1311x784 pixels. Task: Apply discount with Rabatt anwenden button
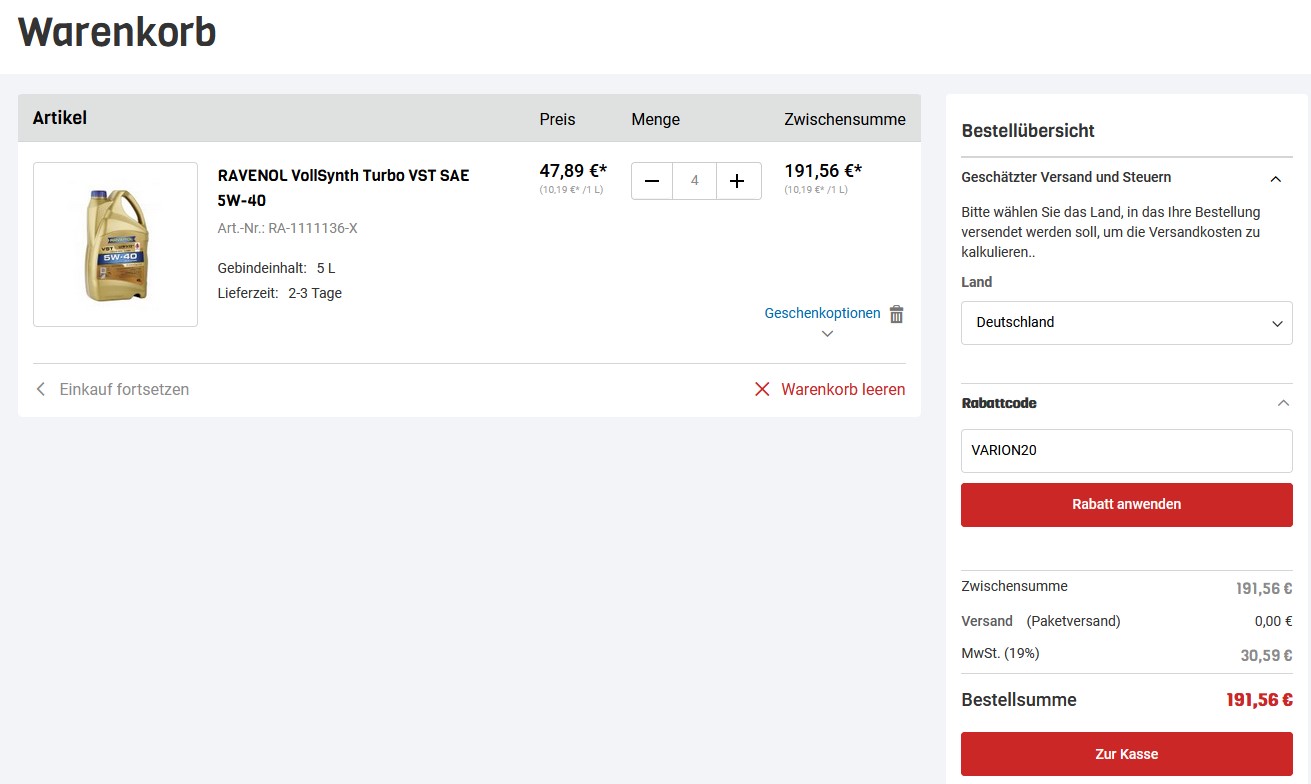pyautogui.click(x=1126, y=505)
